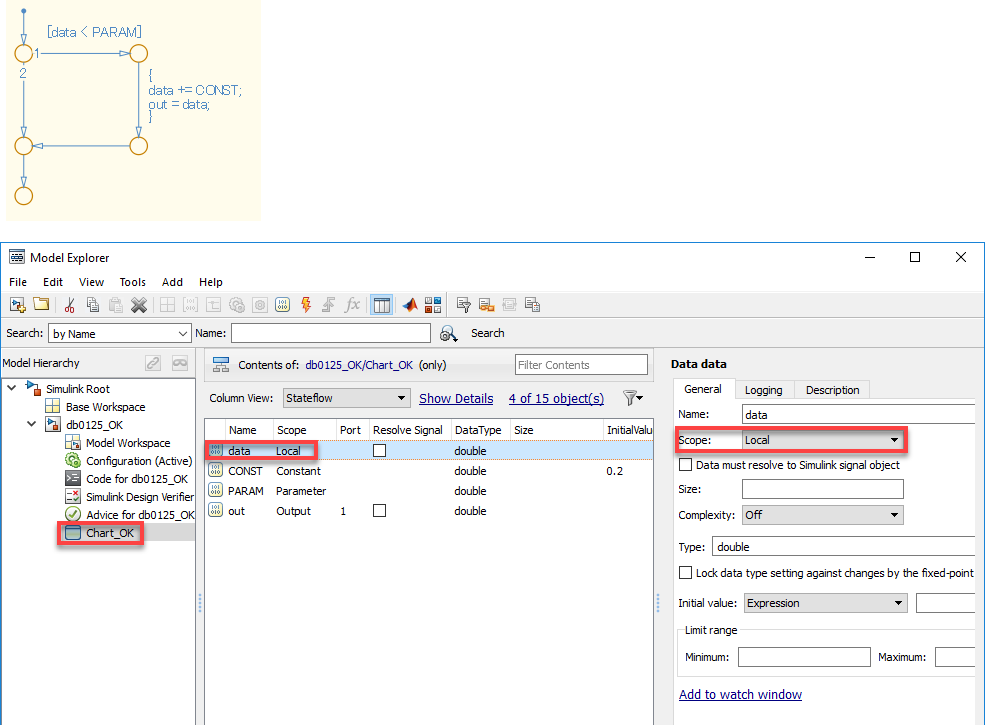Click the Show Details link
The width and height of the screenshot is (985, 725).
click(x=456, y=398)
